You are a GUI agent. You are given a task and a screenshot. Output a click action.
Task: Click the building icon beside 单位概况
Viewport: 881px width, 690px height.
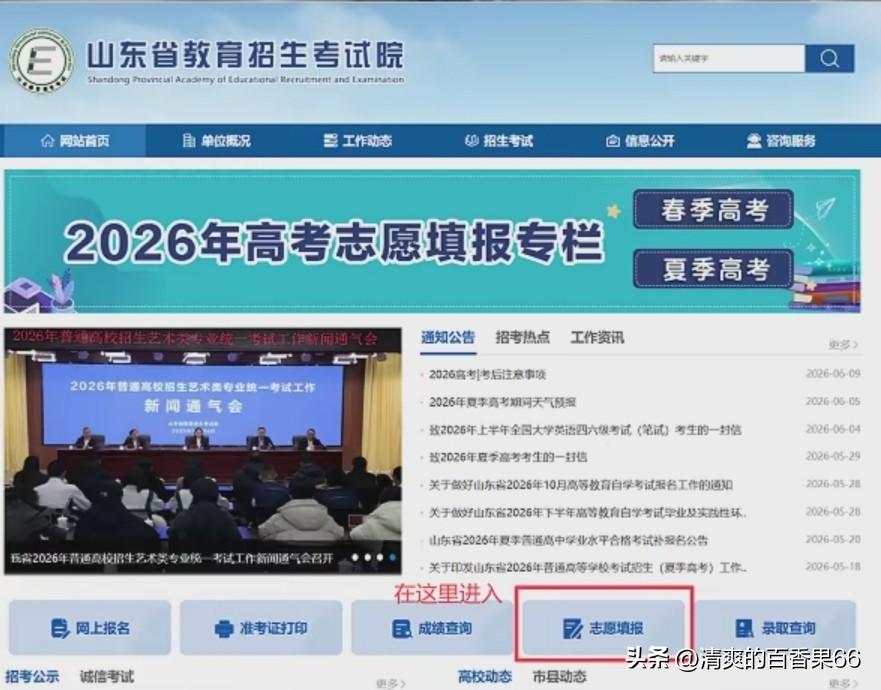(x=189, y=140)
